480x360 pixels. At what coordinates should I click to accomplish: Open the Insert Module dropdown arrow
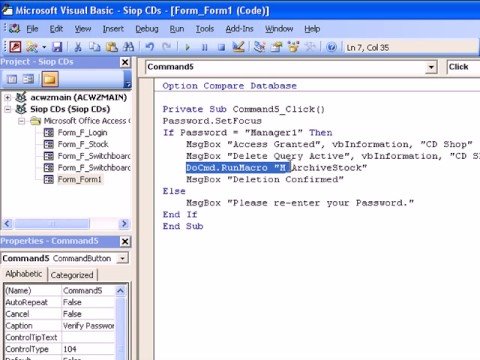tap(44, 47)
